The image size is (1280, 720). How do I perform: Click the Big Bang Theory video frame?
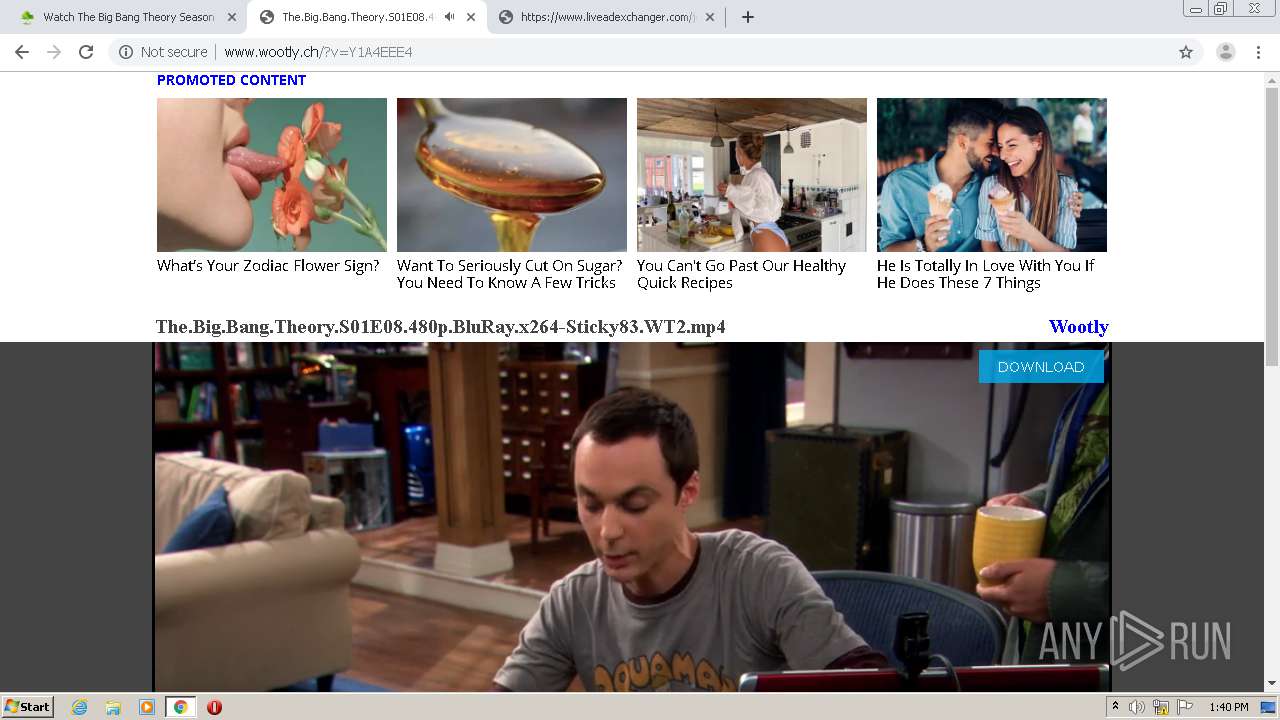(x=632, y=516)
